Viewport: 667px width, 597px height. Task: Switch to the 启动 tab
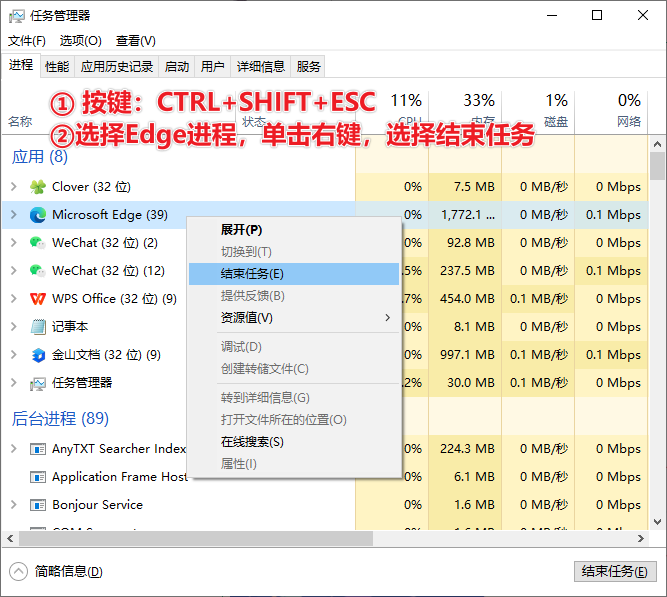[177, 66]
